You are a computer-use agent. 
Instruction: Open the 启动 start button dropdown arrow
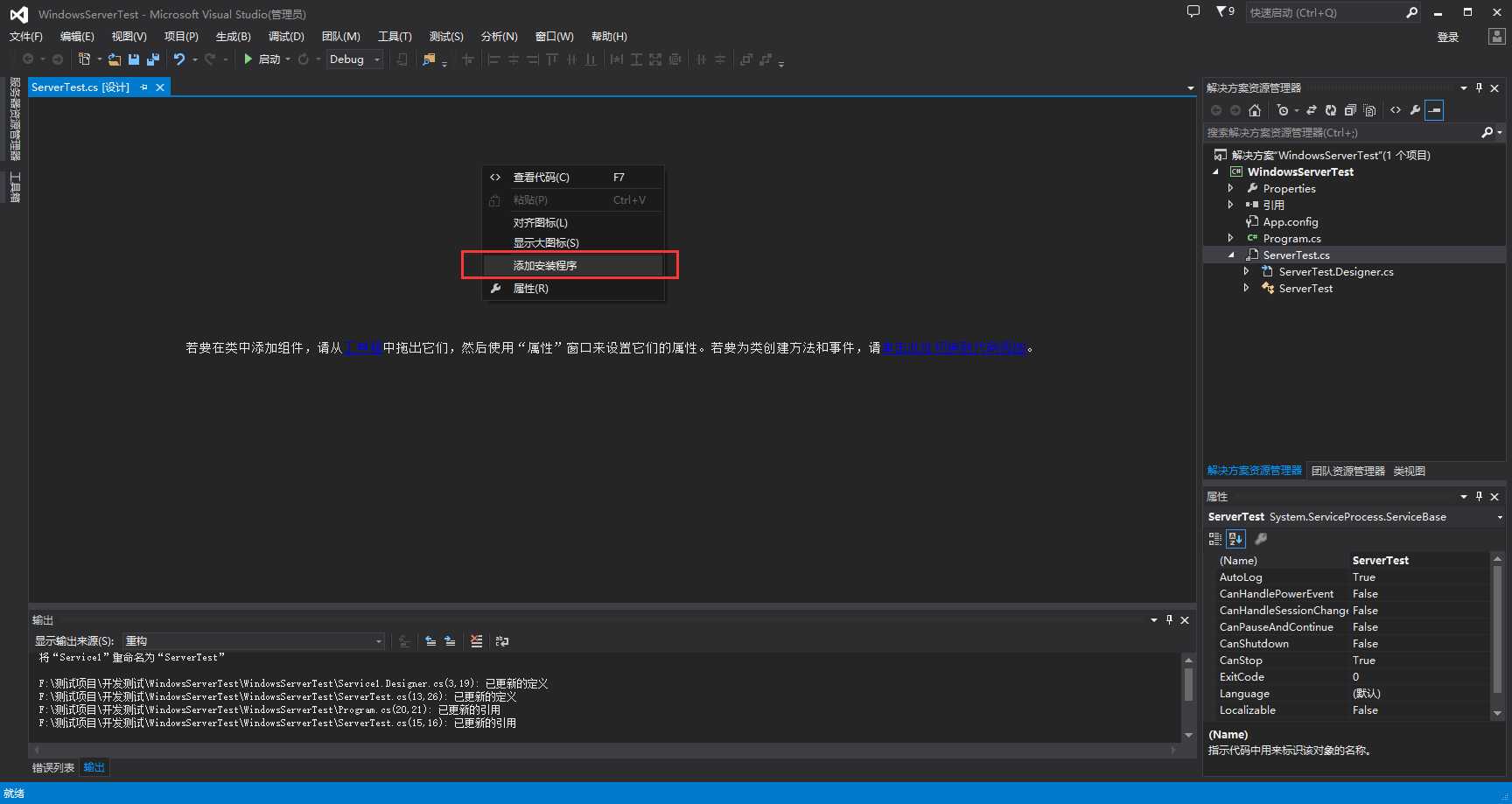pos(288,59)
